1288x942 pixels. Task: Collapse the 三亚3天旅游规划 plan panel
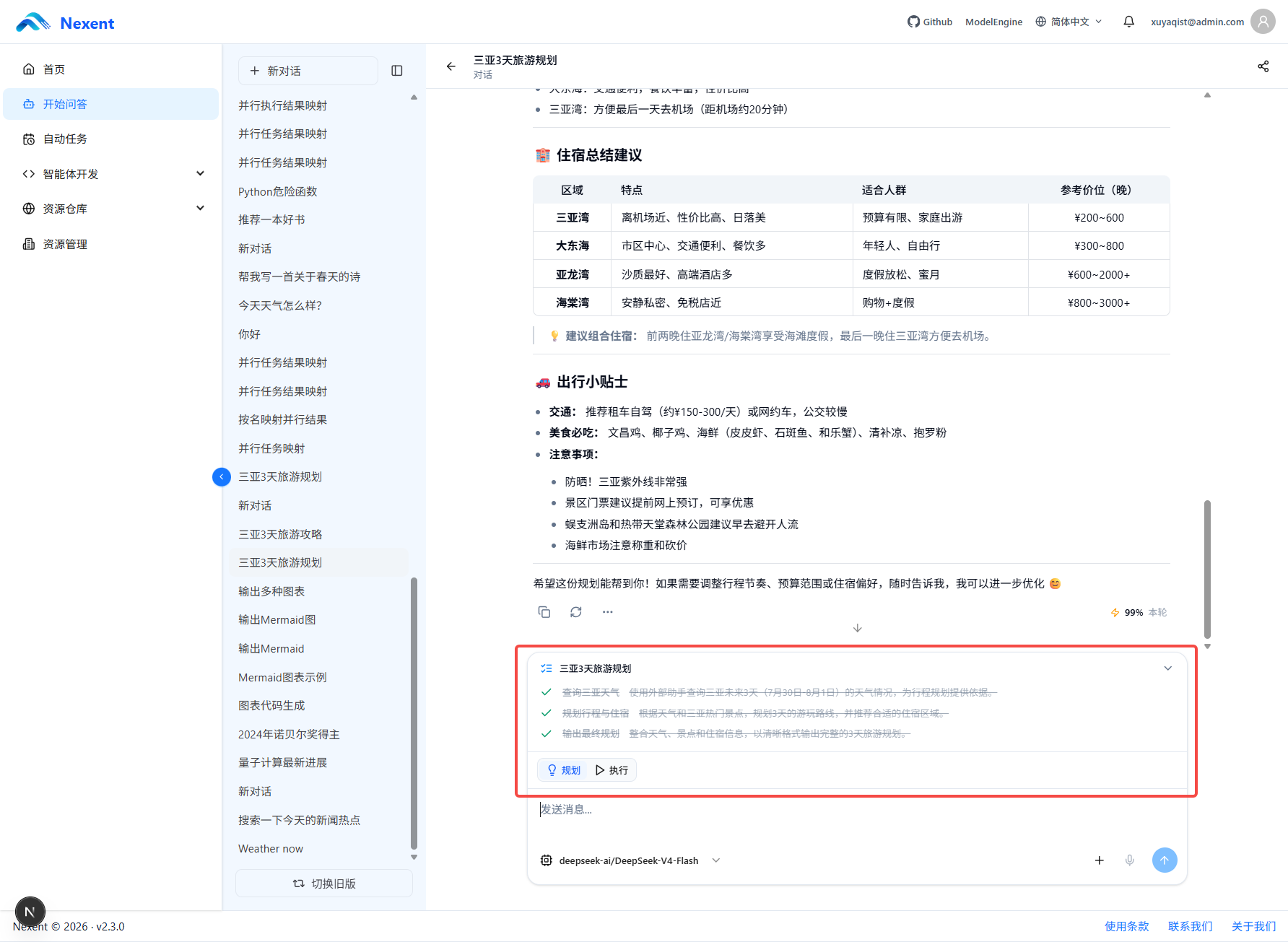tap(1167, 668)
